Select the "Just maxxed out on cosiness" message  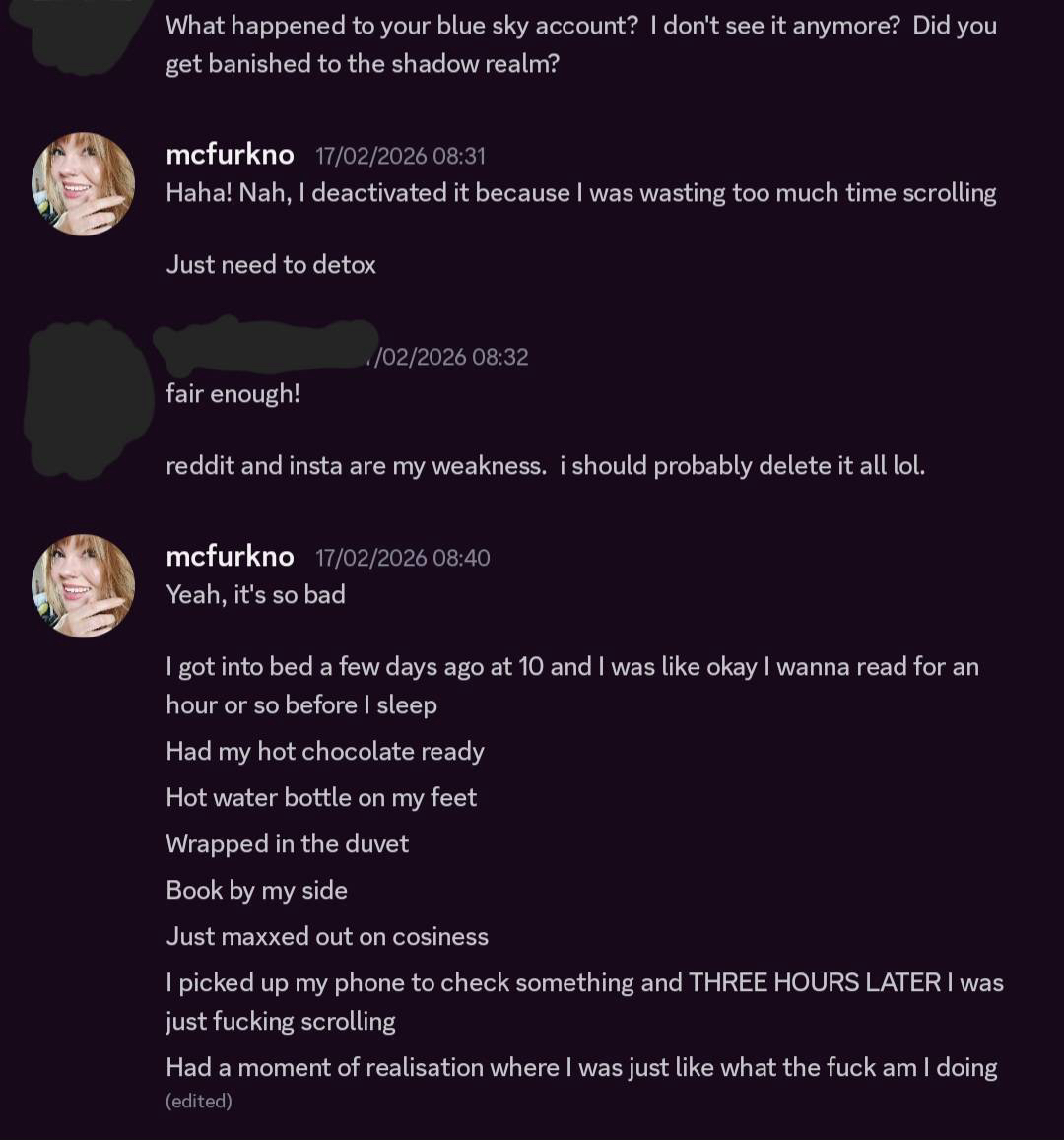click(327, 937)
